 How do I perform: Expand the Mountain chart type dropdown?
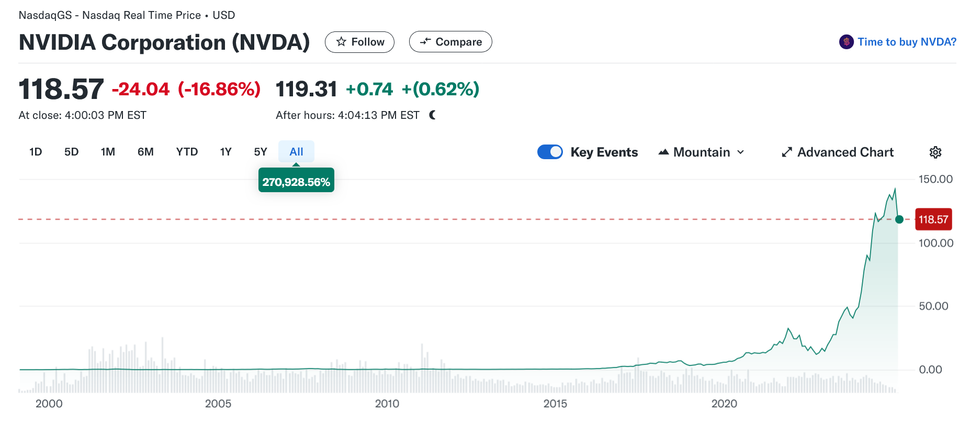pos(740,152)
